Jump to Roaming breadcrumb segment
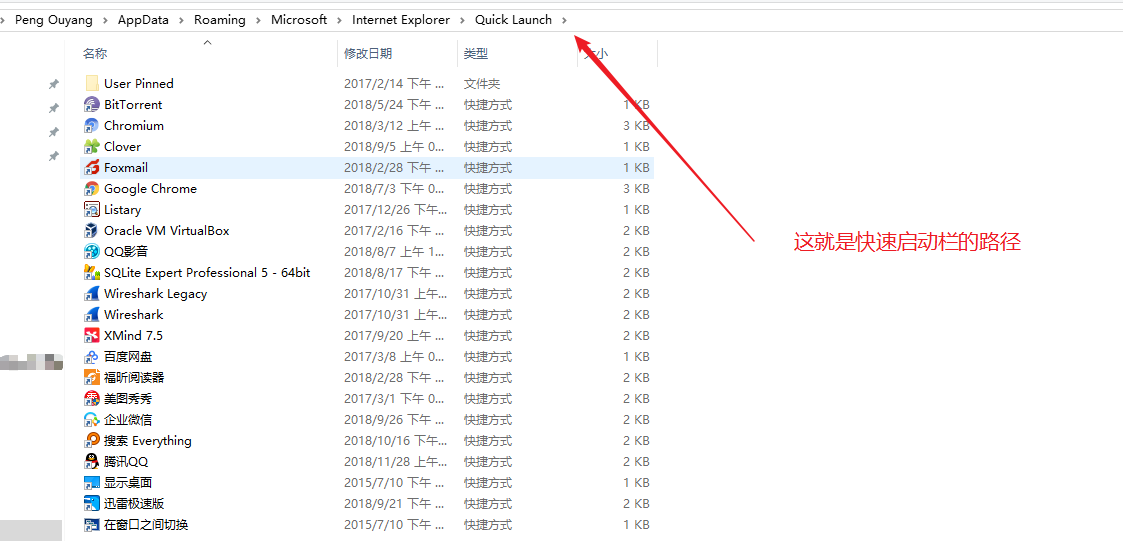 tap(220, 20)
